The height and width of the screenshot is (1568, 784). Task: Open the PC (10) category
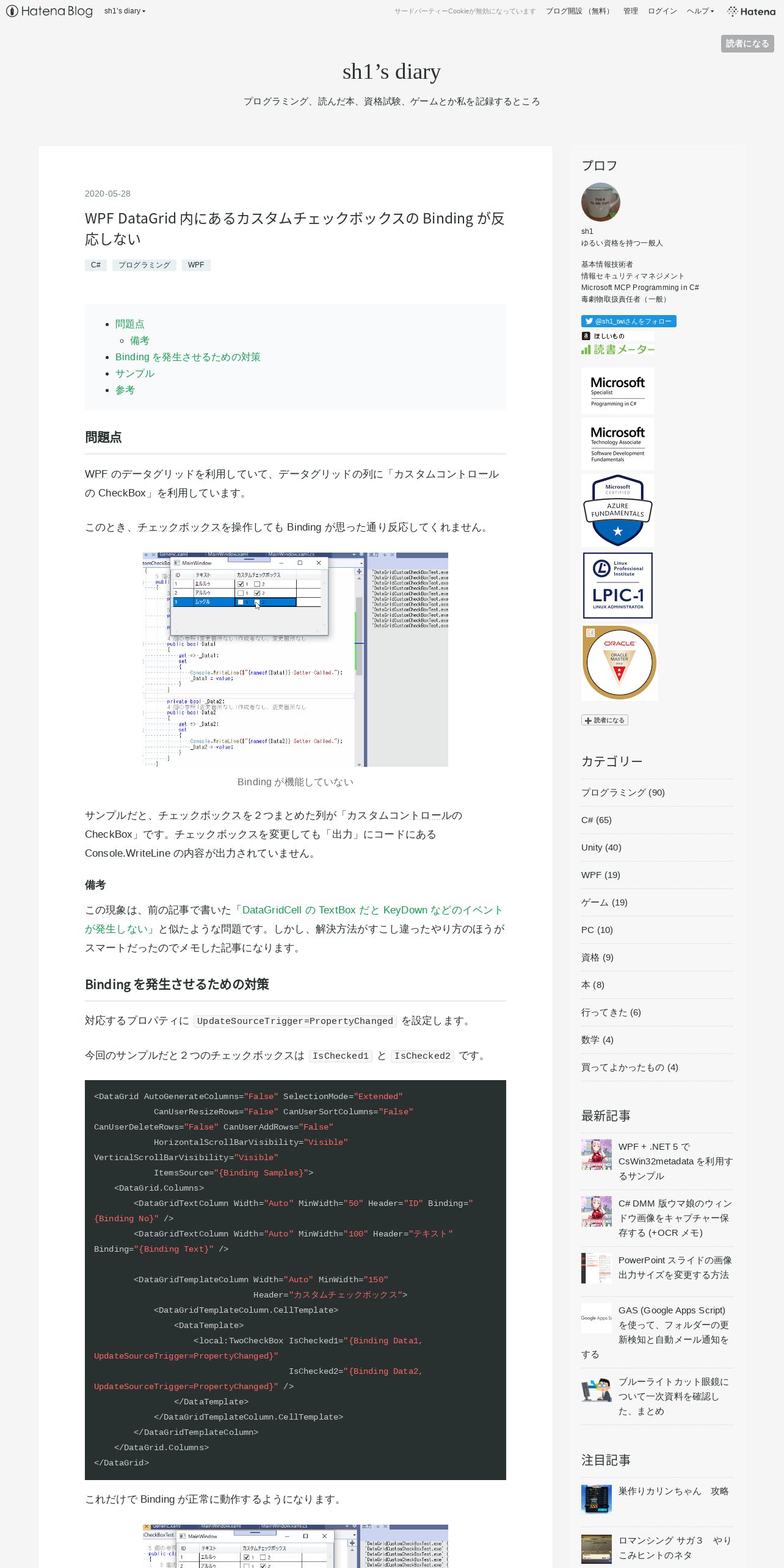(597, 930)
